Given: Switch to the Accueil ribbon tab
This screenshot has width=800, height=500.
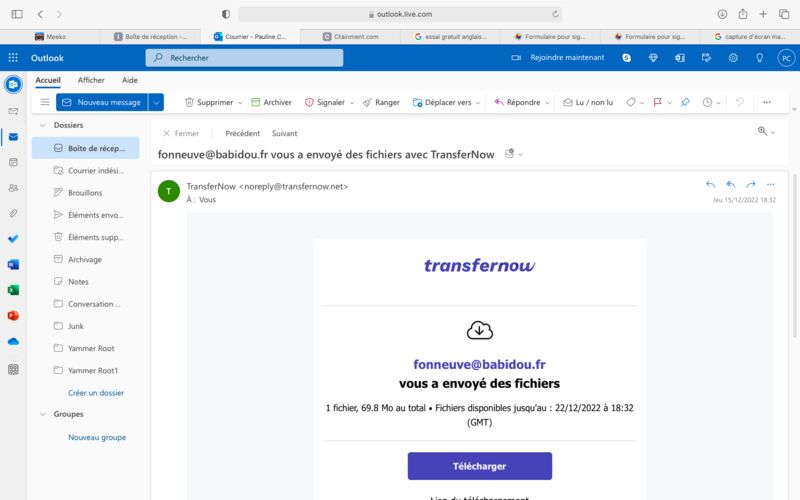Looking at the screenshot, I should pos(48,80).
